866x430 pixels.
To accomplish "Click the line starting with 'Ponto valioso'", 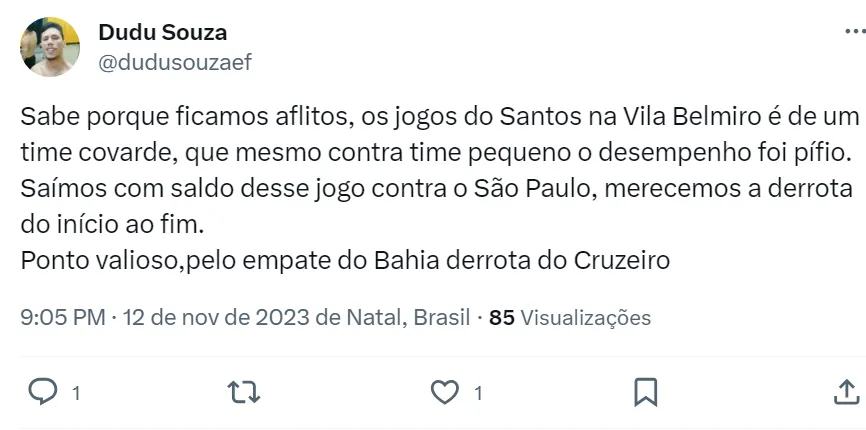I will coord(344,260).
